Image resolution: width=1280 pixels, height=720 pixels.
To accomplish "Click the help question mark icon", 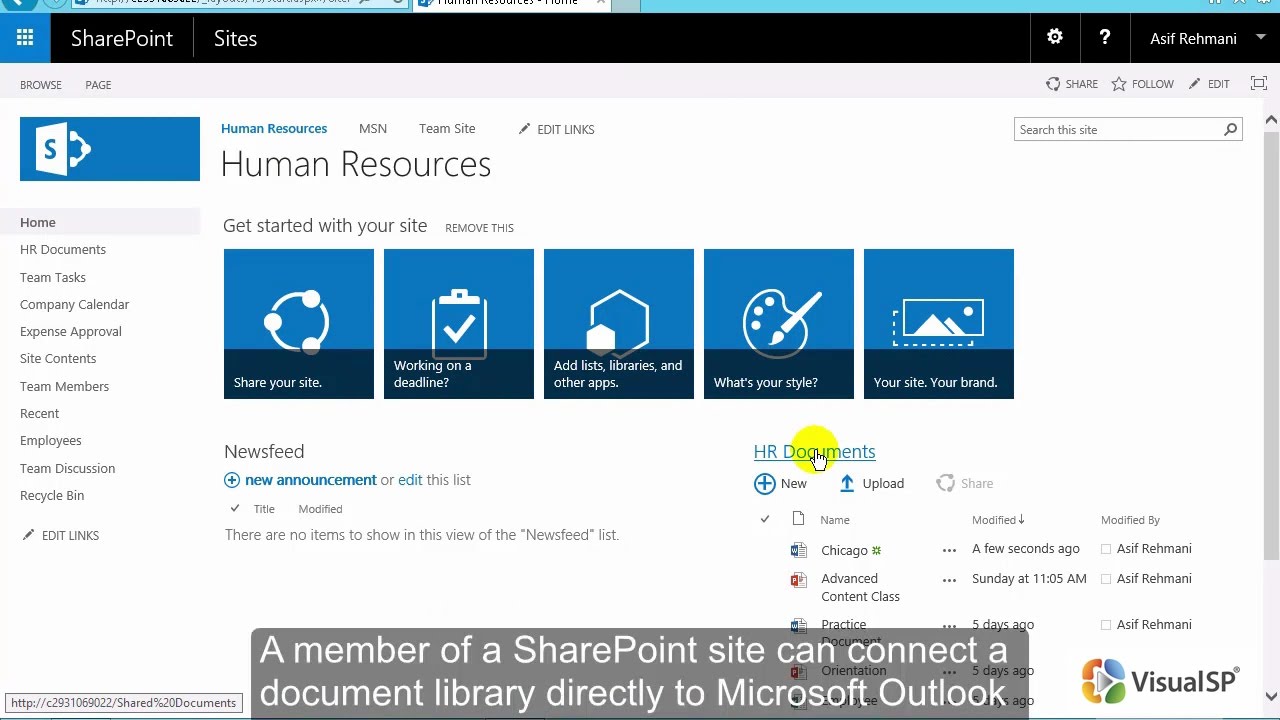I will point(1105,38).
